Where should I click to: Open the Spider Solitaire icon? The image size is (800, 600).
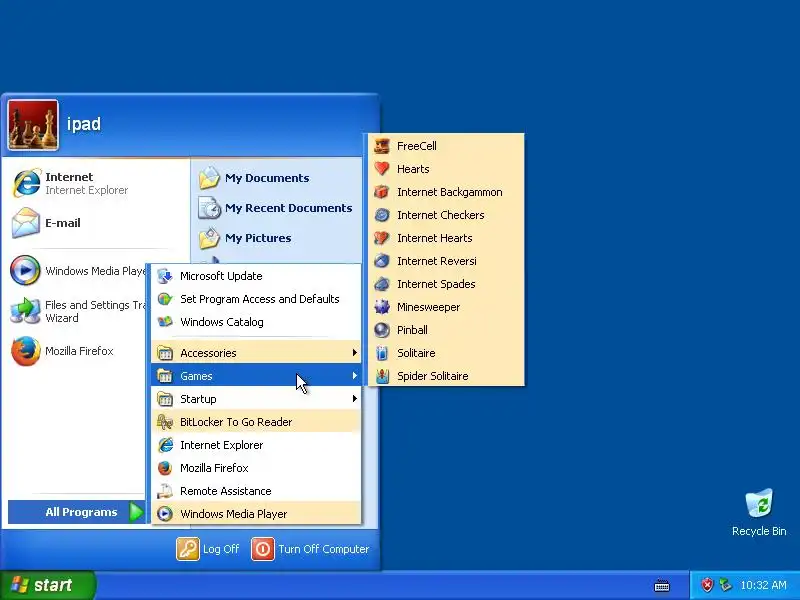(x=382, y=376)
